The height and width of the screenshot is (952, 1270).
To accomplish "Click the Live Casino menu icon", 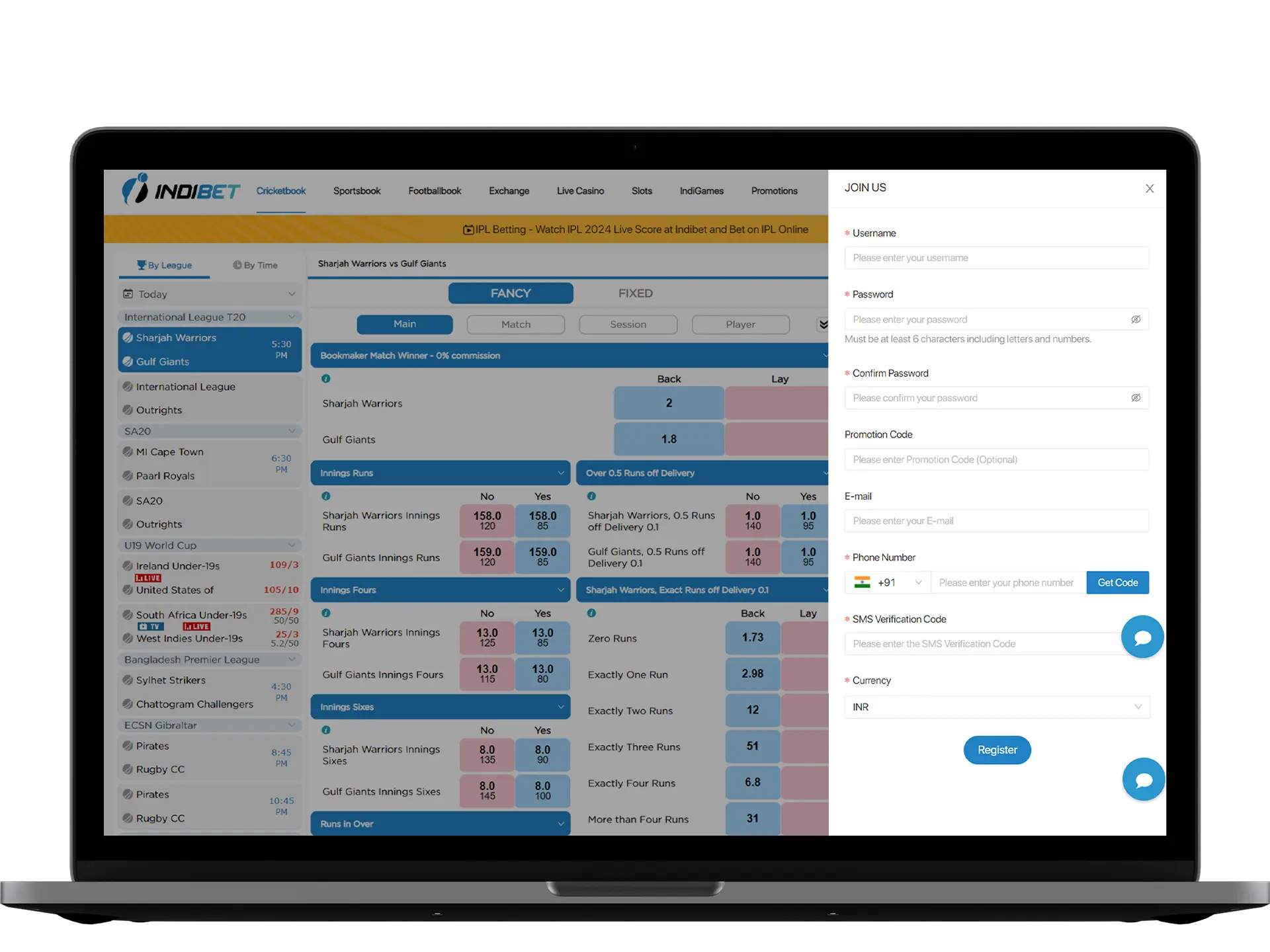I will coord(579,190).
